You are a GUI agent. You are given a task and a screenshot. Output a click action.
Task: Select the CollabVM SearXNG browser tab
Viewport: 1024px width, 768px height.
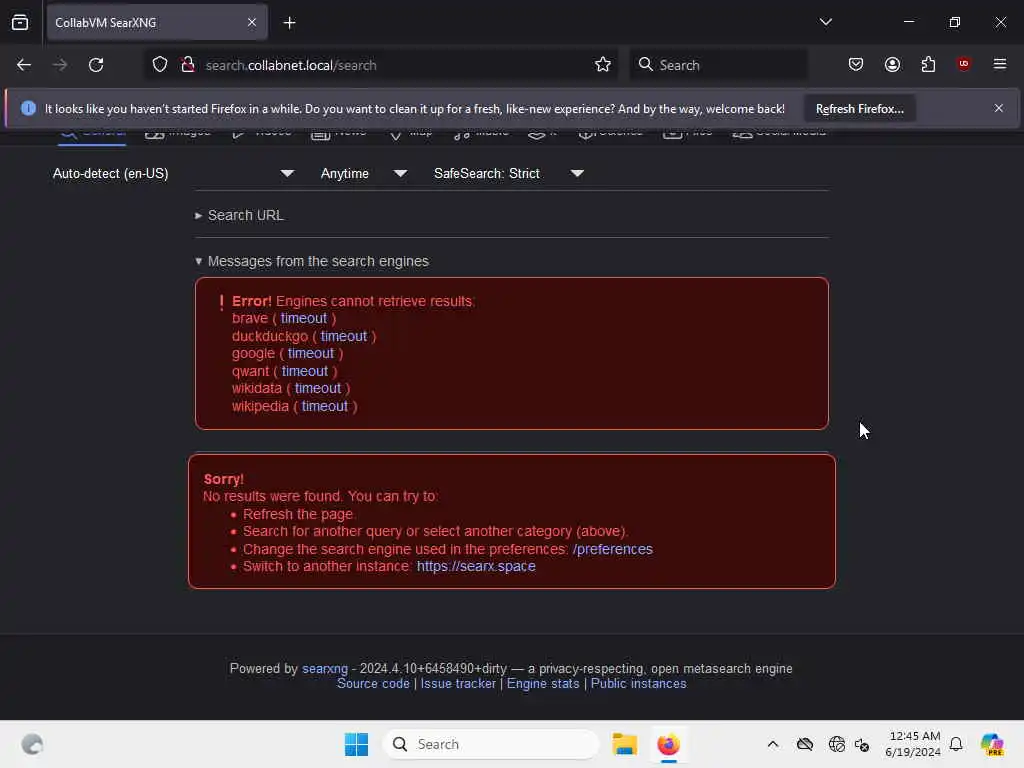(157, 22)
